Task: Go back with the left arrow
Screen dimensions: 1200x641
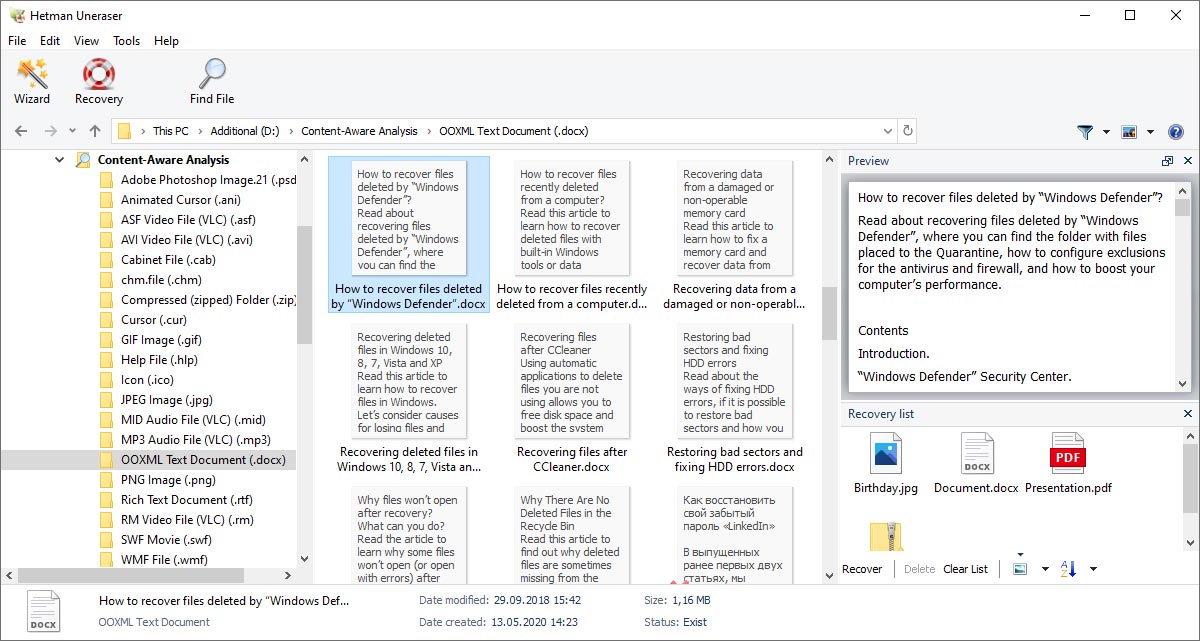Action: [22, 131]
